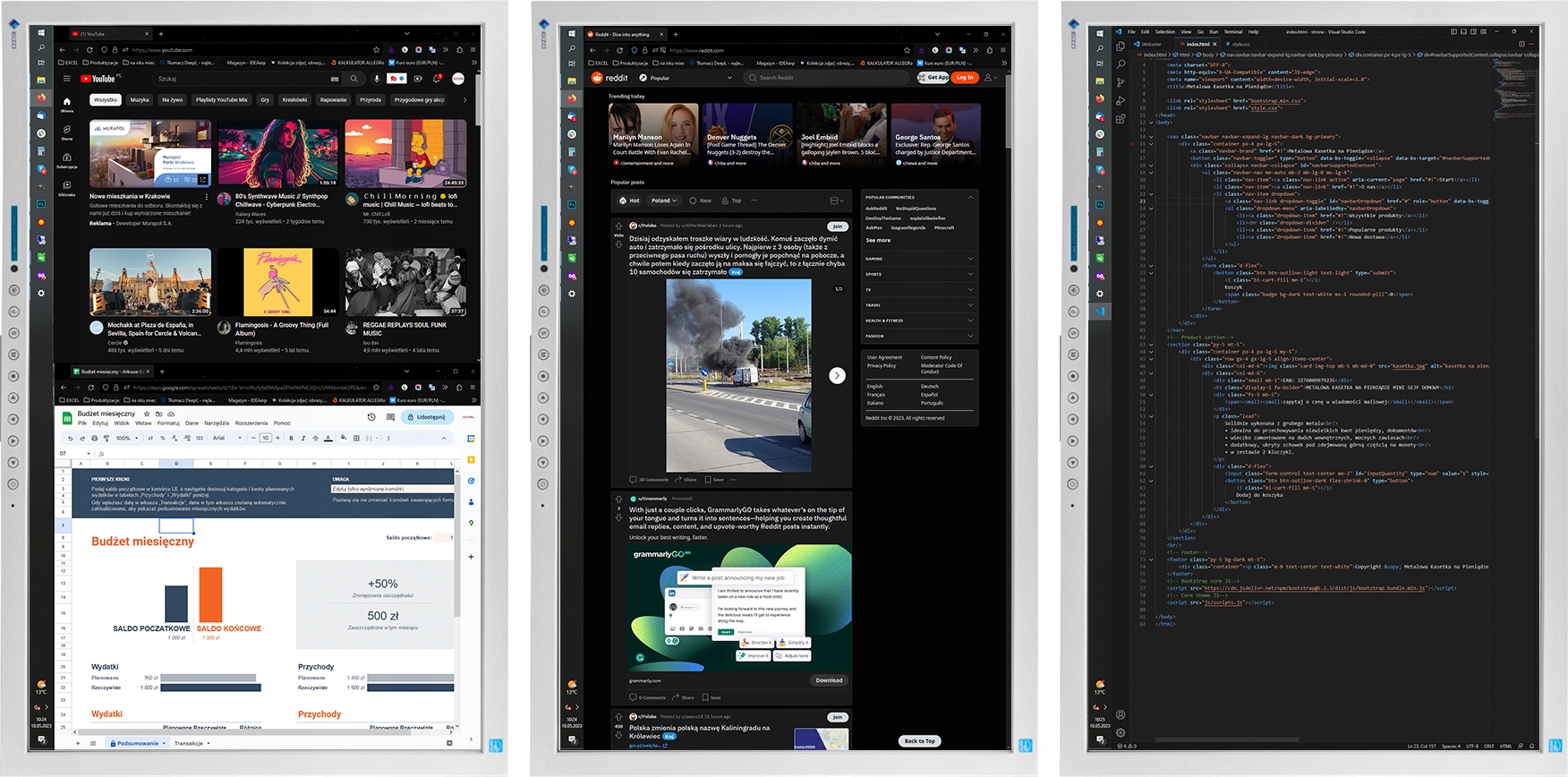Screen dimensions: 1568x777
Task: Open the borders tool in Sheets toolbar
Action: click(356, 439)
